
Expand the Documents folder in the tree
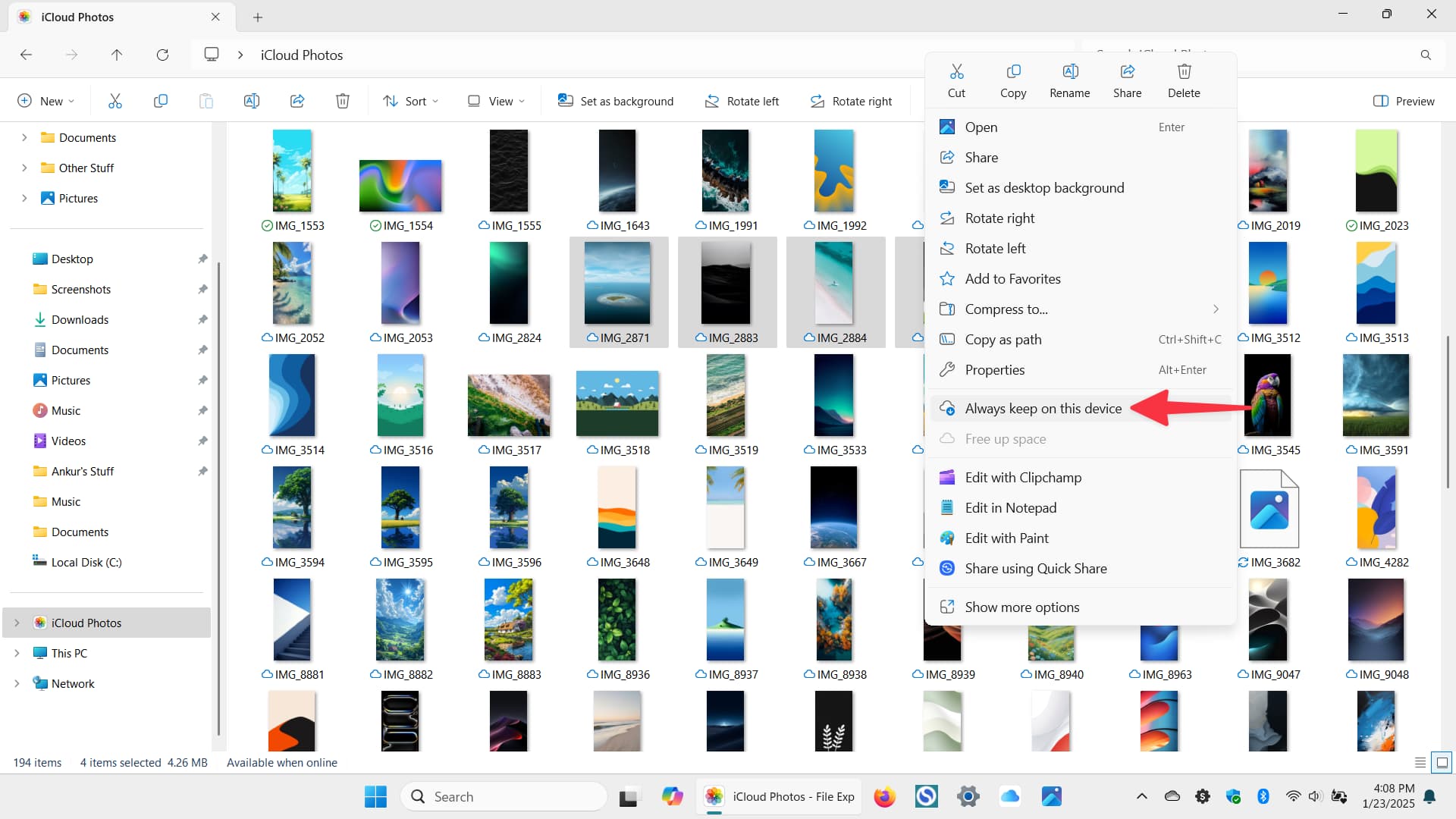point(24,137)
